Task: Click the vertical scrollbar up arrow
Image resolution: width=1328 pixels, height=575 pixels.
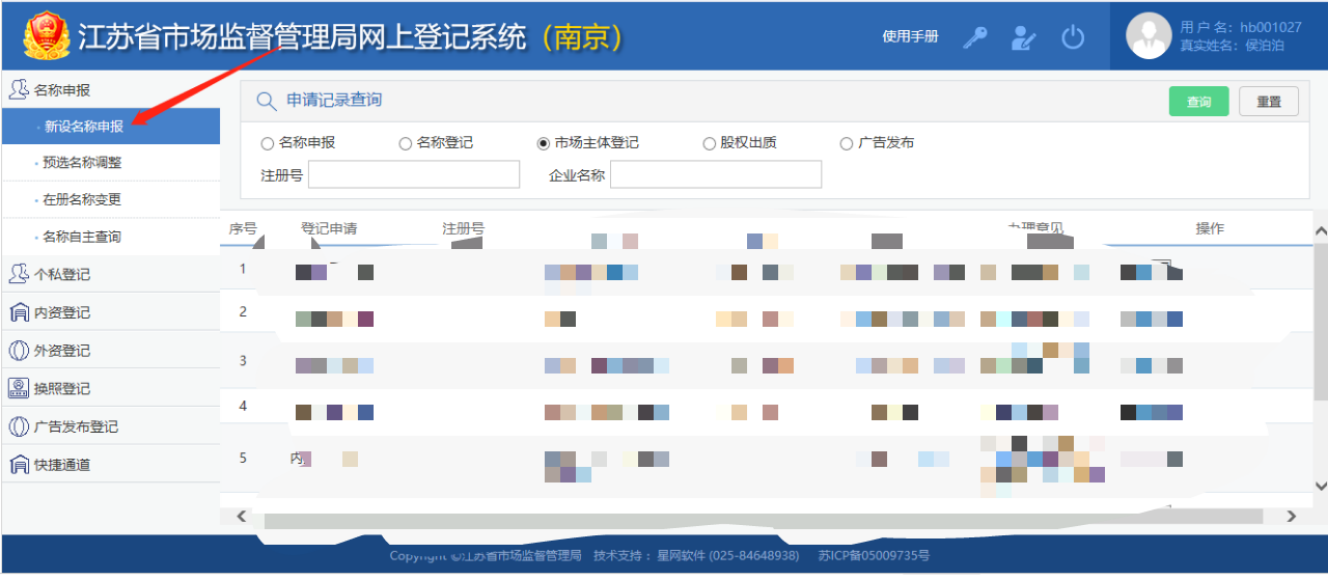Action: [1320, 231]
